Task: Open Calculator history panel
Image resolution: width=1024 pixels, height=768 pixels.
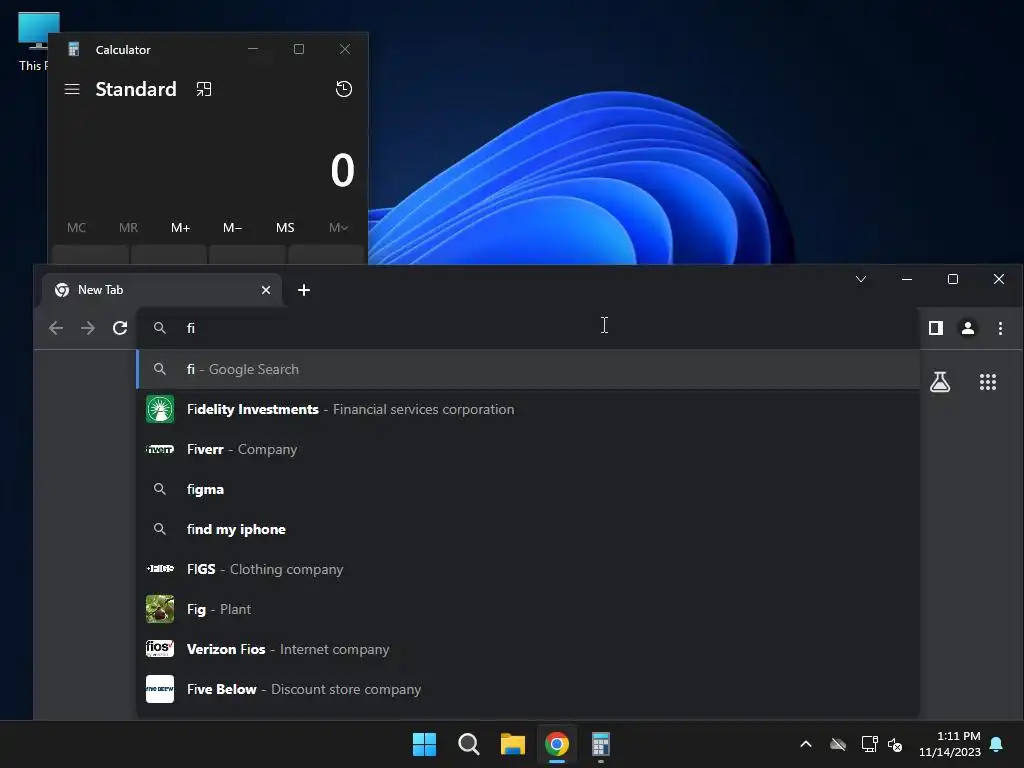Action: click(344, 89)
